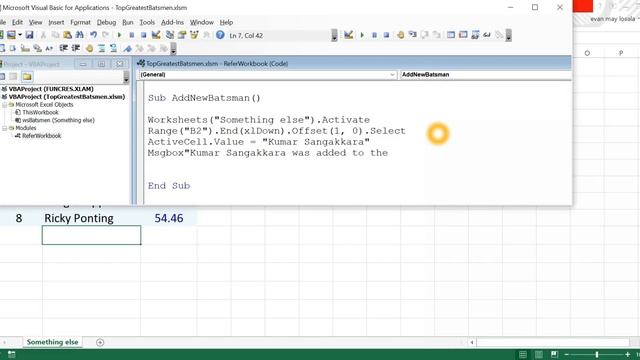This screenshot has width=640, height=360.
Task: Open the Tools menu
Action: (x=147, y=22)
